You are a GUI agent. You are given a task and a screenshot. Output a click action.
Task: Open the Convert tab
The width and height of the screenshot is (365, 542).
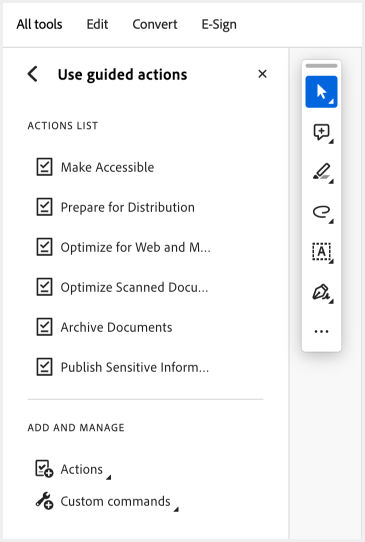point(155,24)
